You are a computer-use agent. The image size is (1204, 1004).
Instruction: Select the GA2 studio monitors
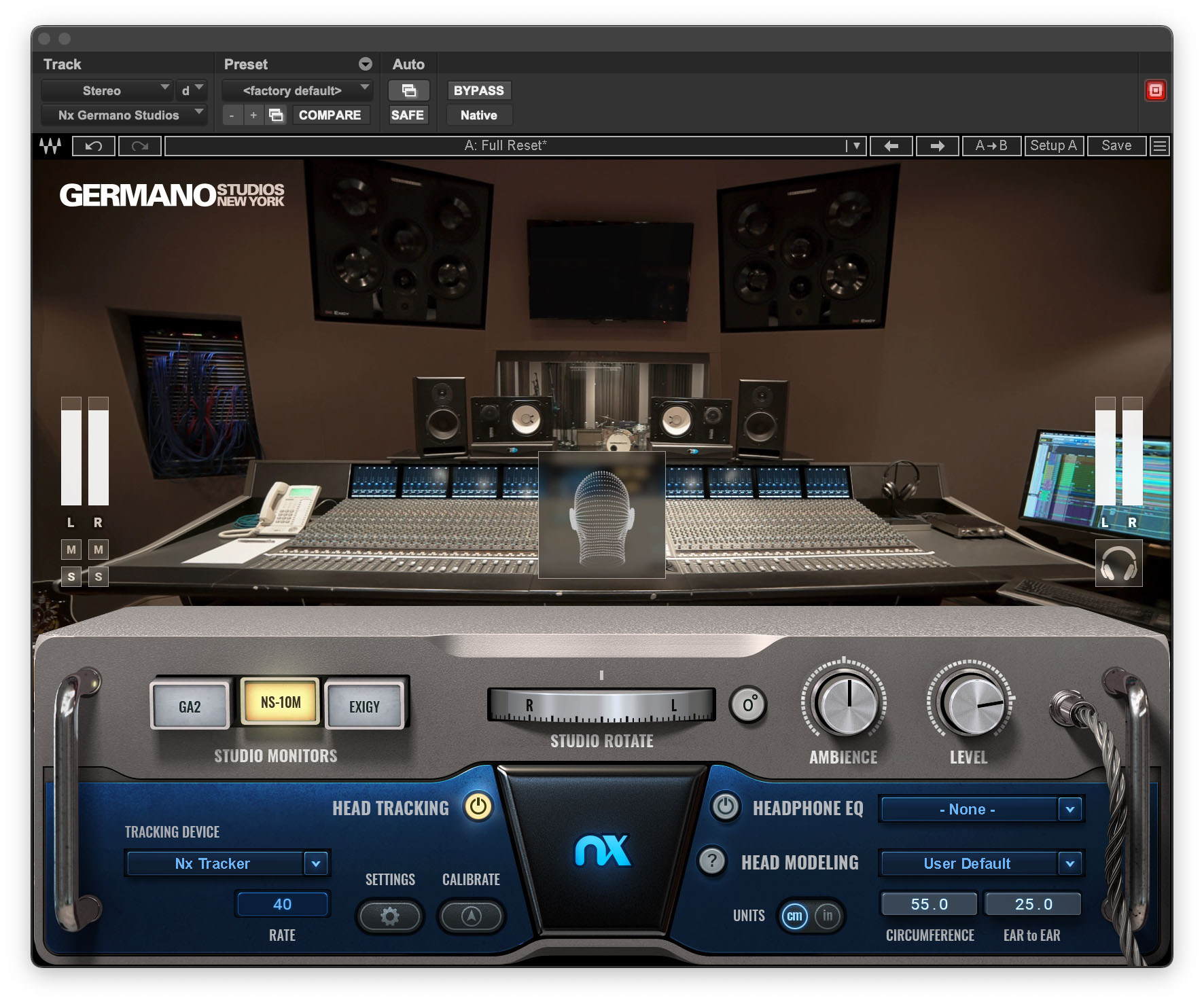(x=190, y=707)
